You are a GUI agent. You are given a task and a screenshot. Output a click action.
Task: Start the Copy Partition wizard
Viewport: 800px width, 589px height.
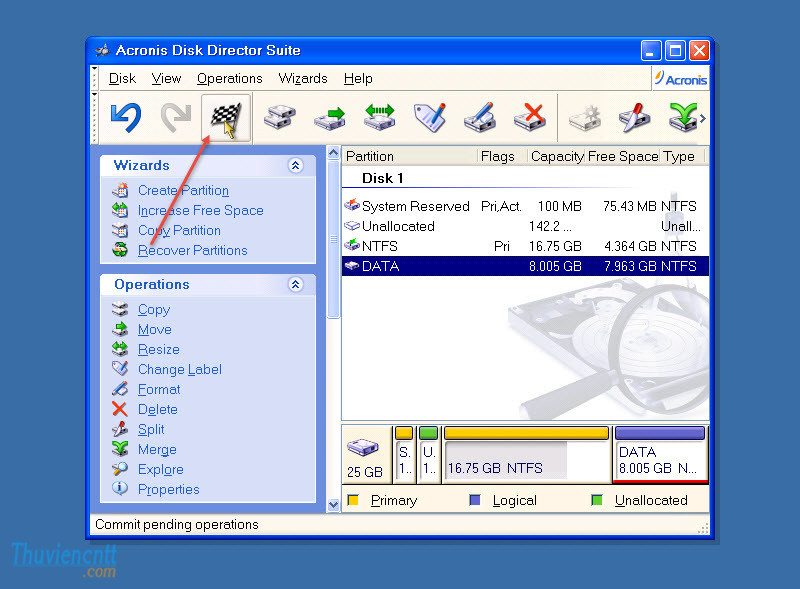click(179, 231)
